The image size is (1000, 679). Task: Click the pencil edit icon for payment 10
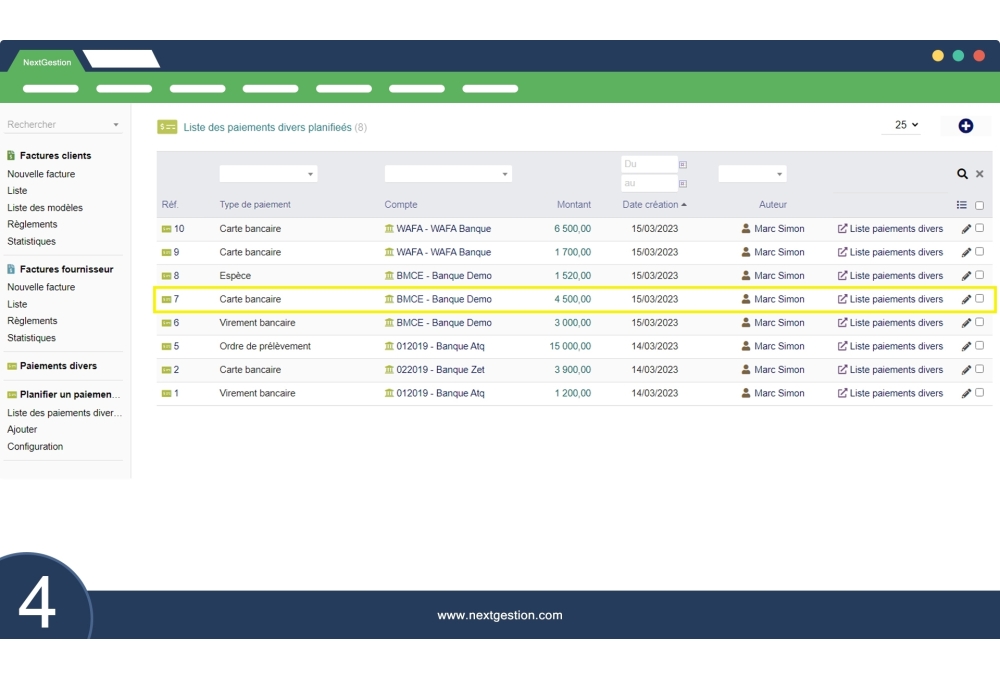(x=966, y=229)
